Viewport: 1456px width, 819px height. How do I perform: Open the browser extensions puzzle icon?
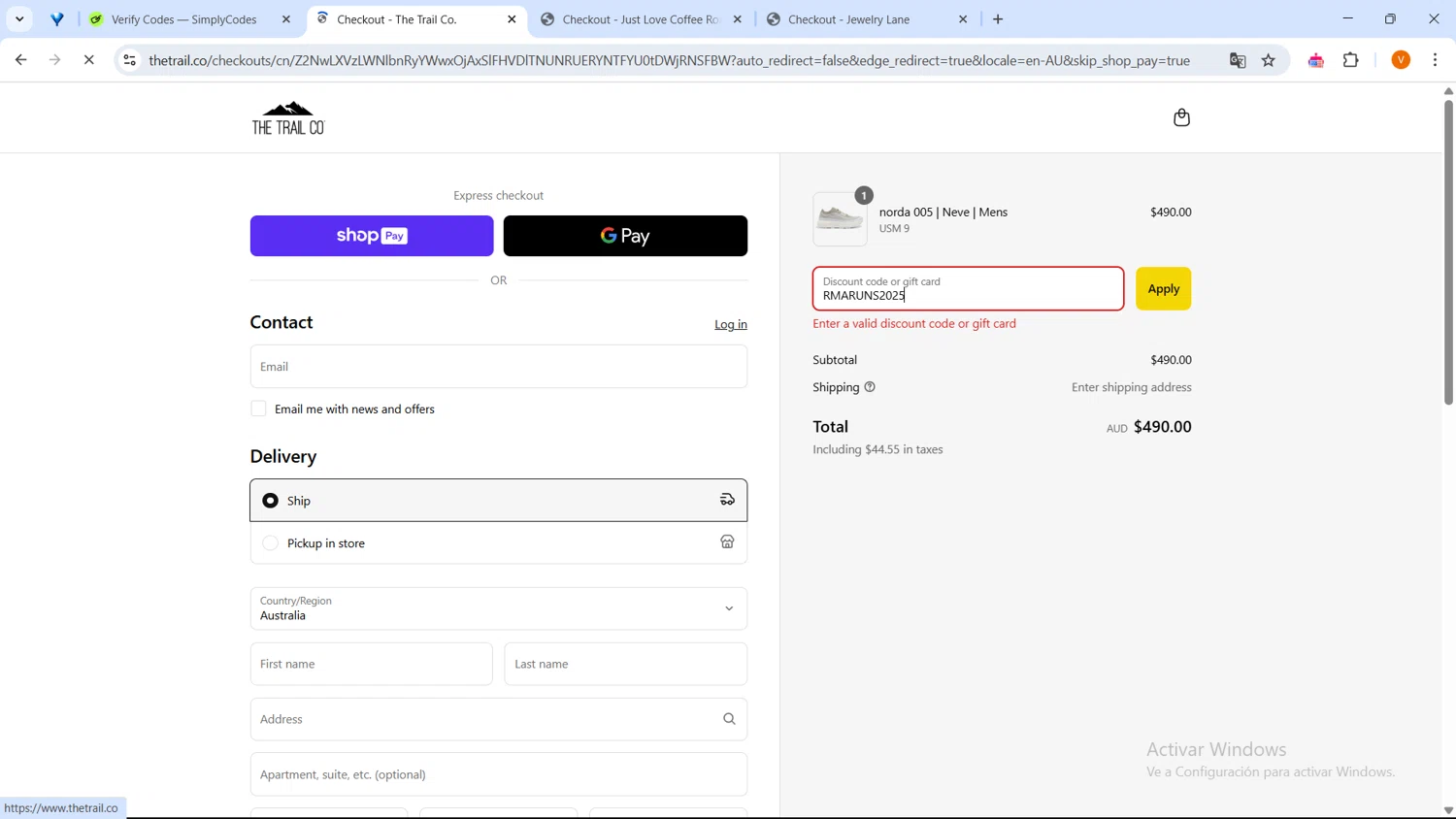pyautogui.click(x=1351, y=60)
